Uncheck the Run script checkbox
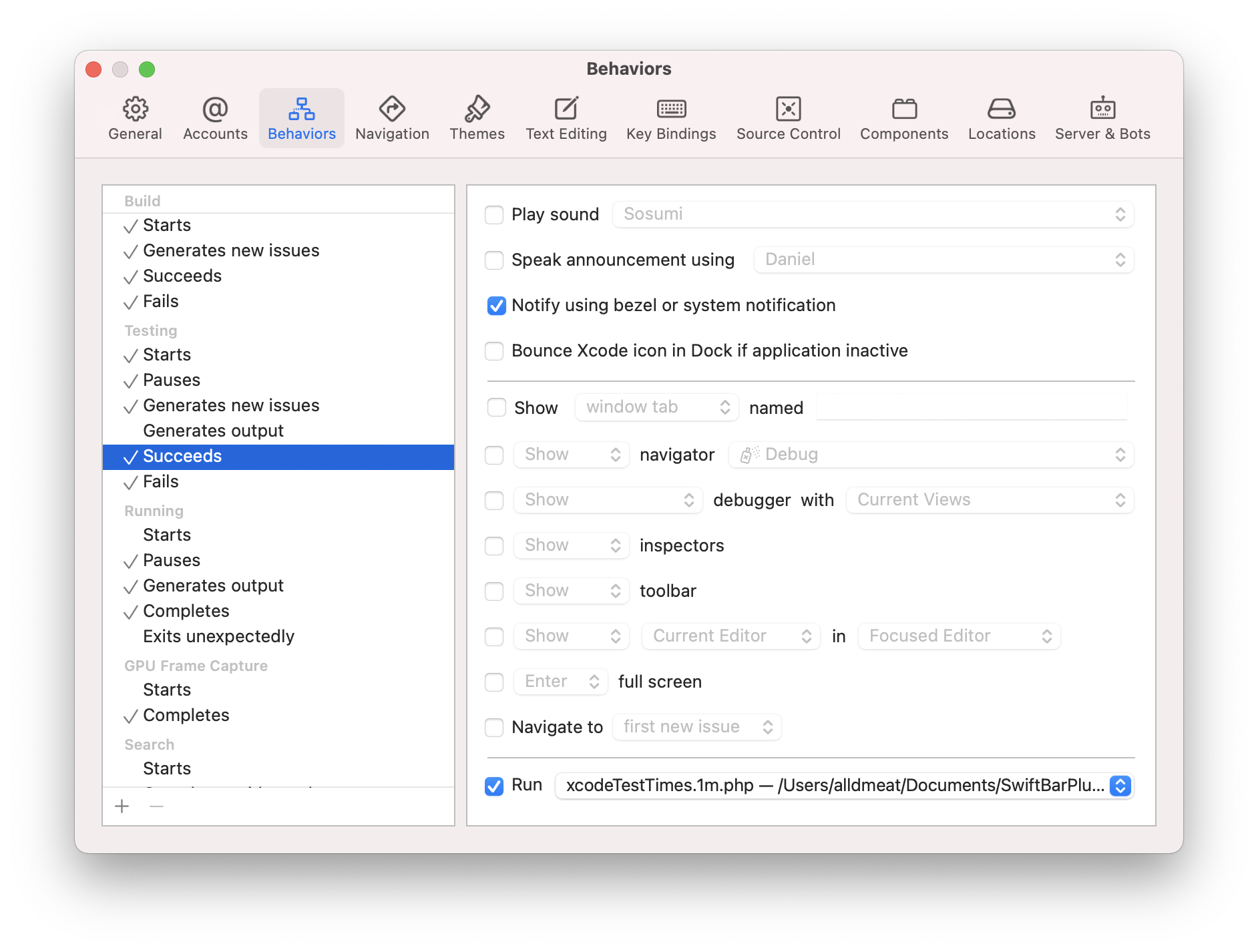Viewport: 1258px width, 952px height. click(x=494, y=786)
